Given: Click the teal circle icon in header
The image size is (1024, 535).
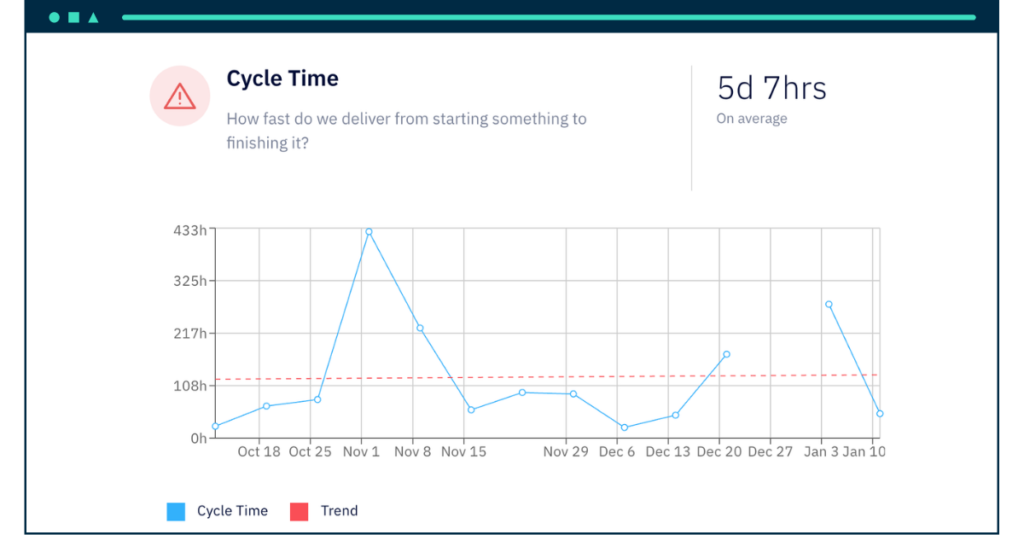Looking at the screenshot, I should tap(54, 18).
